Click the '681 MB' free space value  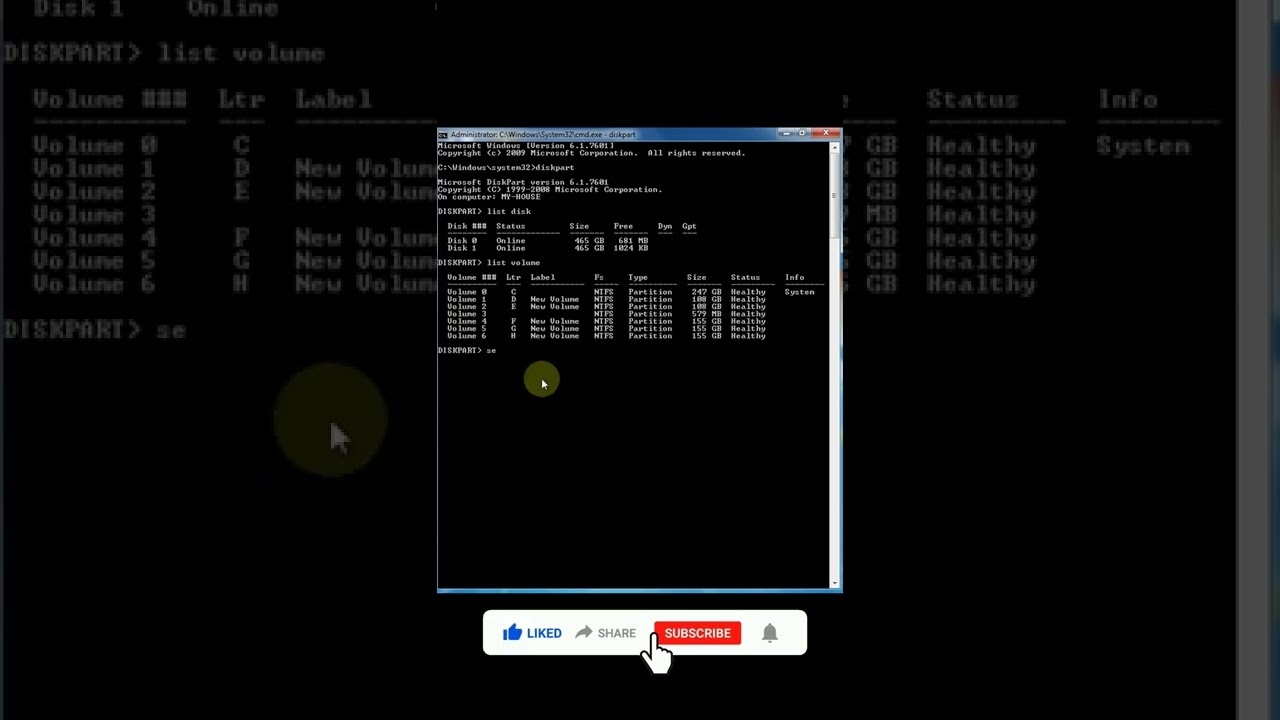(x=633, y=241)
